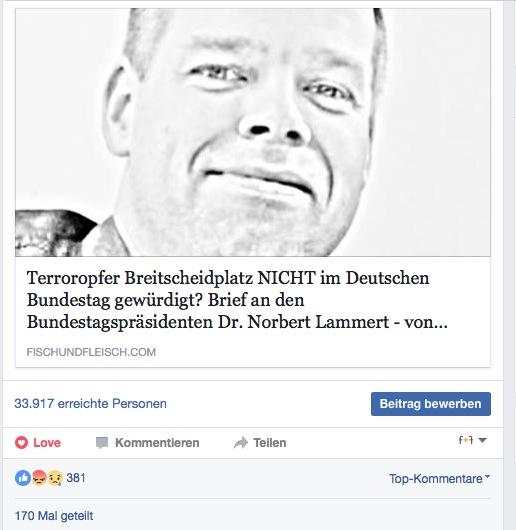
Task: Click the Beitrag bewerben button
Action: [431, 404]
